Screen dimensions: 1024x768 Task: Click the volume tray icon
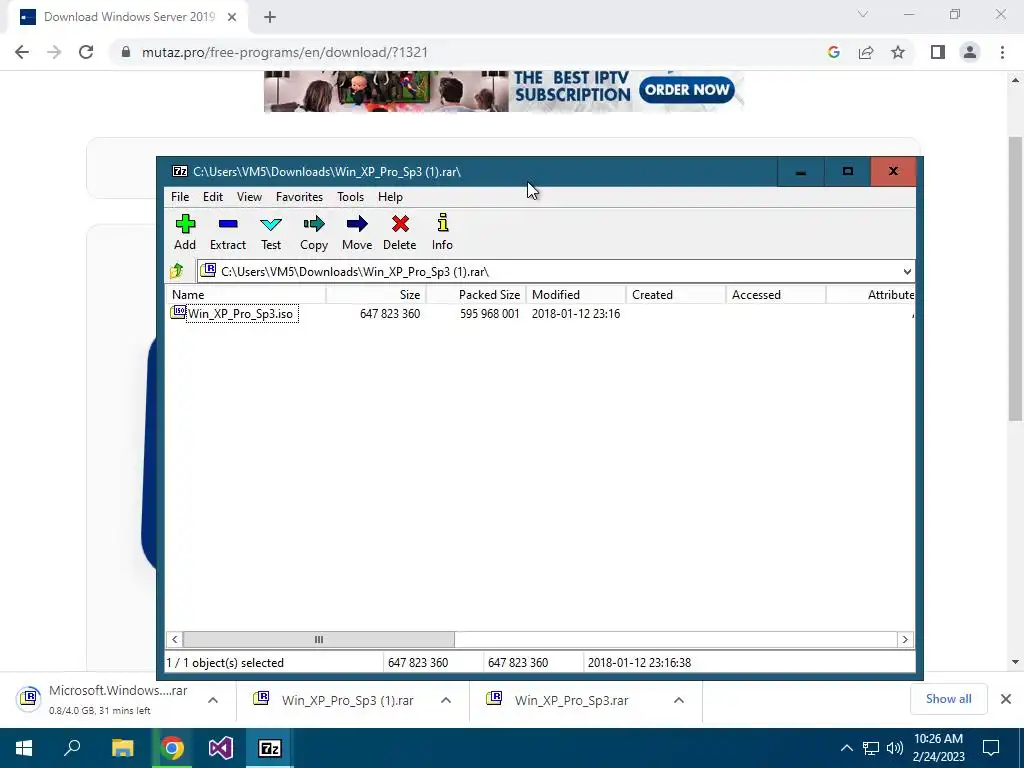[895, 748]
